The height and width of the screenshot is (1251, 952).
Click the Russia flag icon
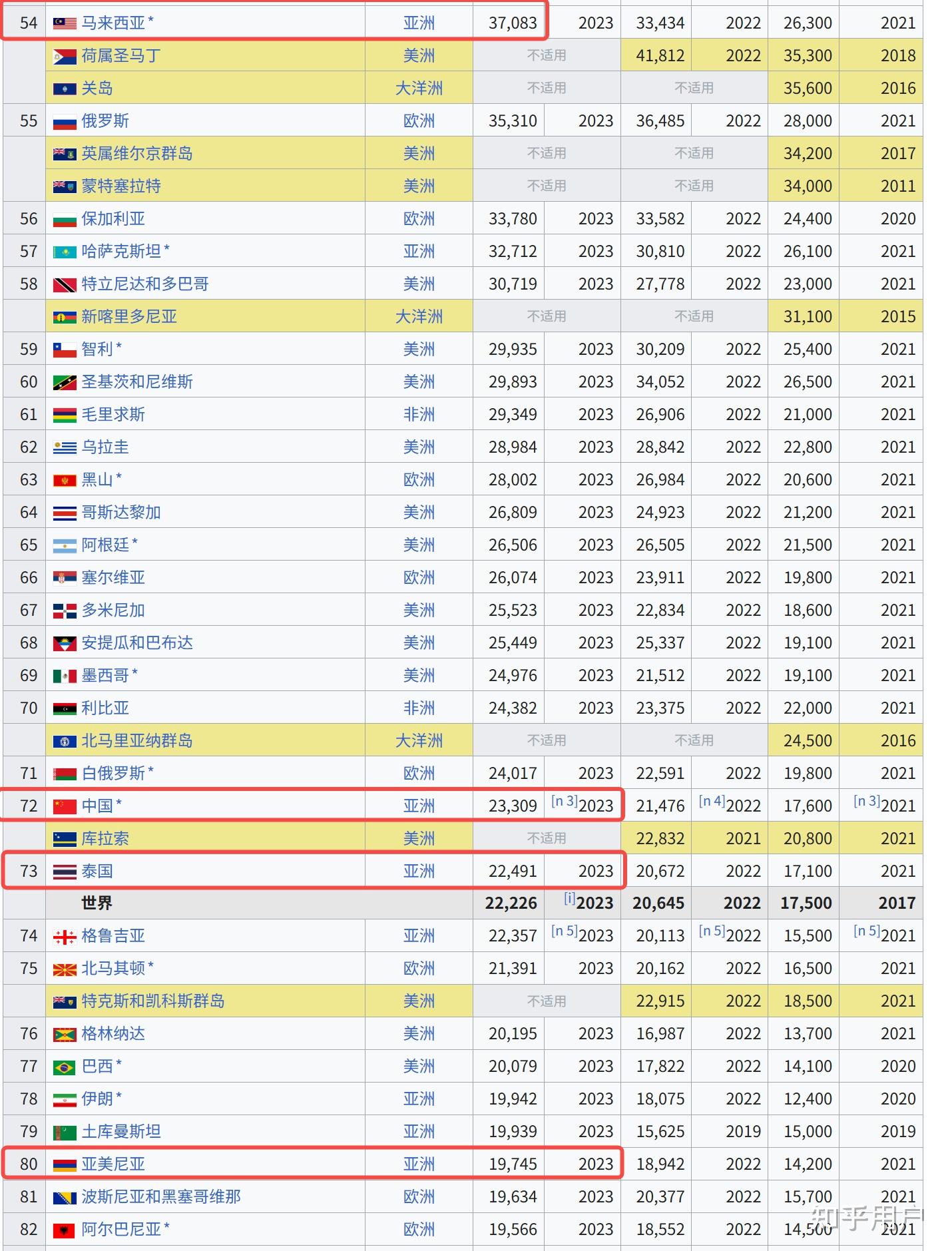pyautogui.click(x=65, y=121)
